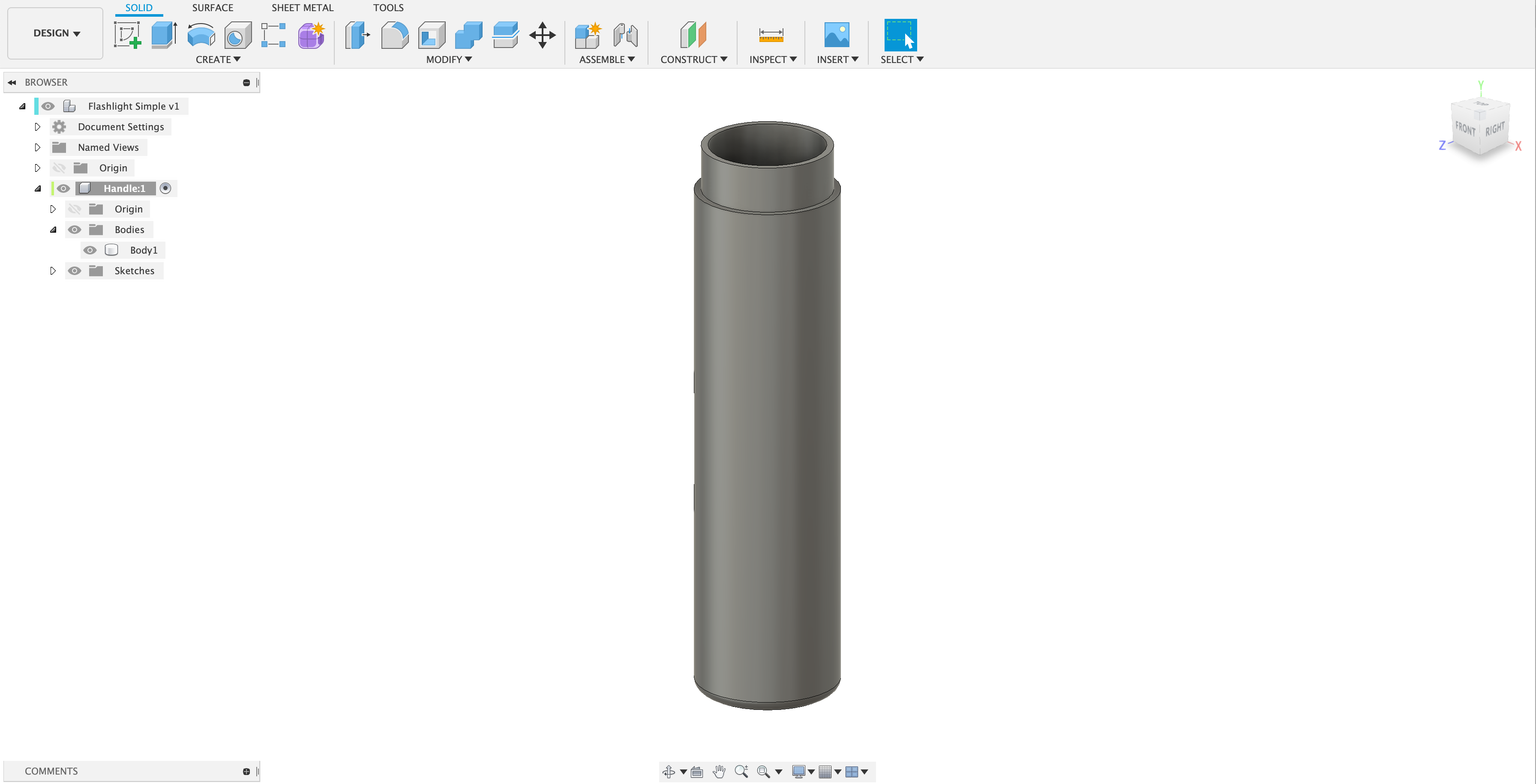Image resolution: width=1536 pixels, height=784 pixels.
Task: Select the Press Pull tool icon
Action: 358,35
